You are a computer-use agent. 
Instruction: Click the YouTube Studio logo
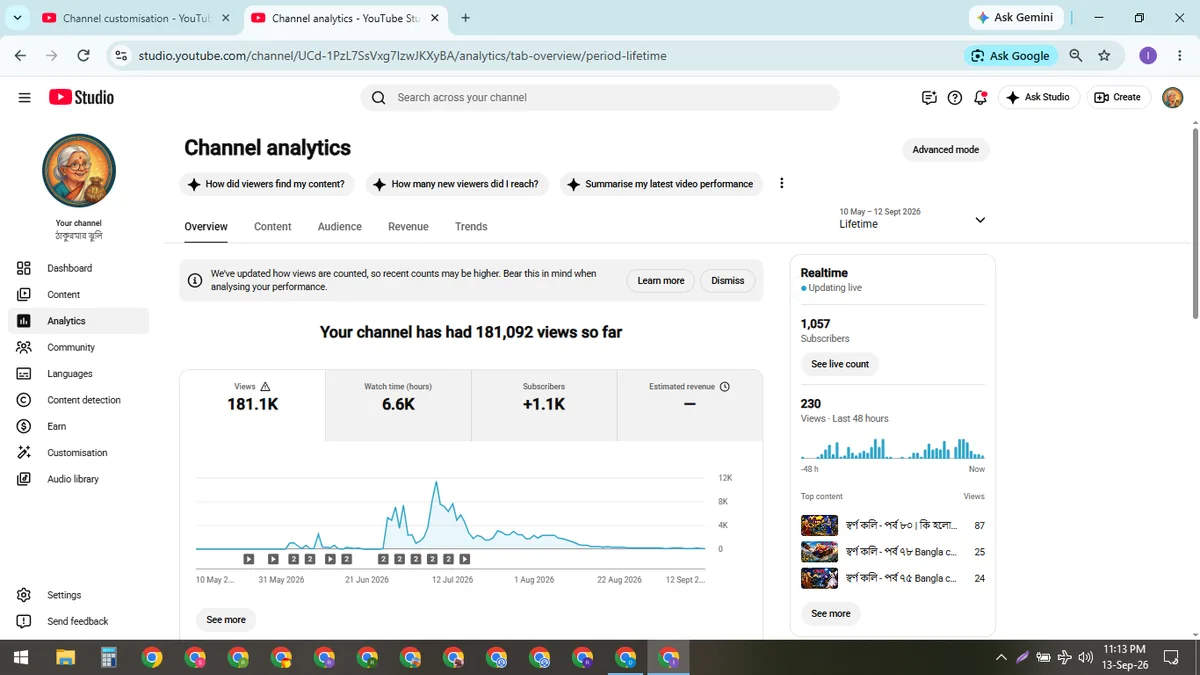pyautogui.click(x=81, y=97)
